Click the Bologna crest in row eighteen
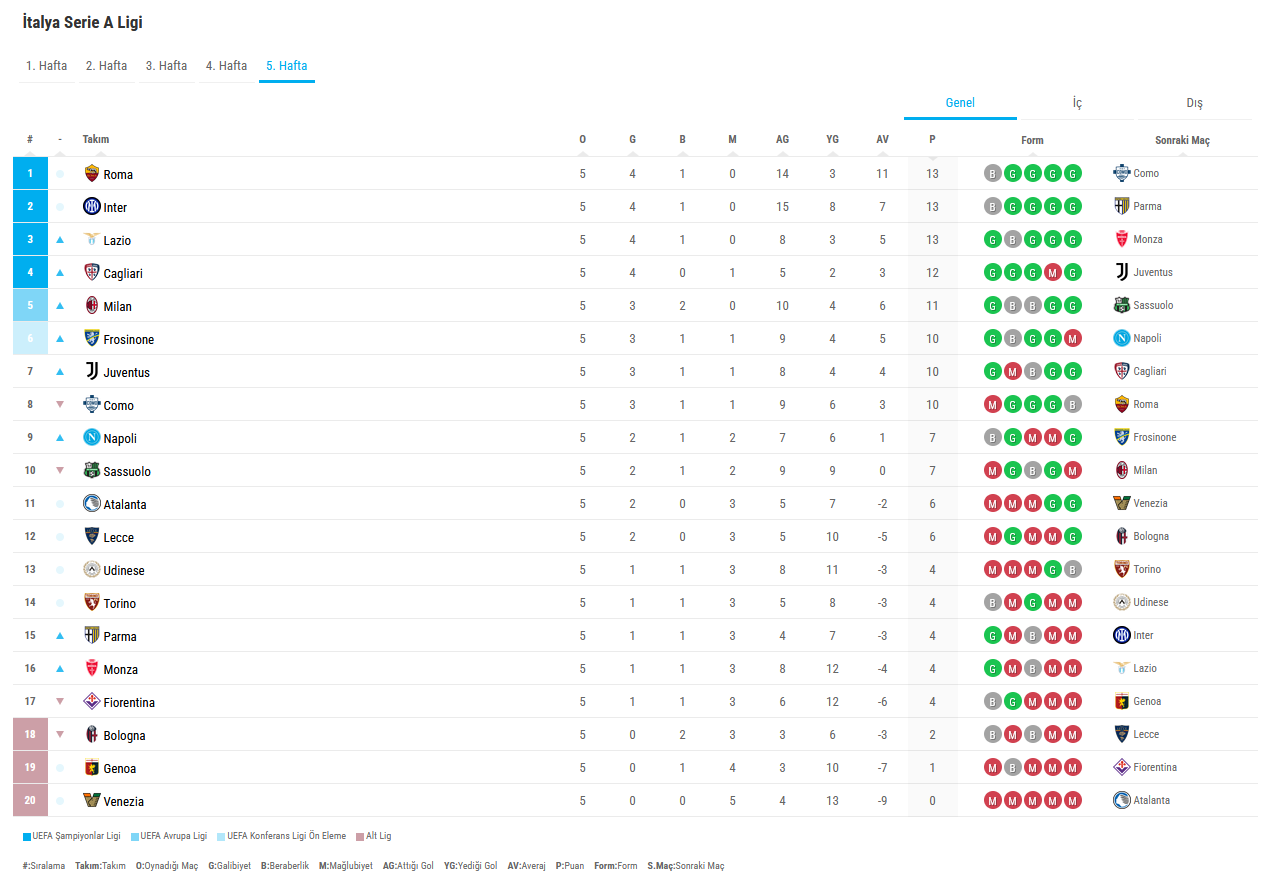Image resolution: width=1268 pixels, height=884 pixels. tap(92, 734)
